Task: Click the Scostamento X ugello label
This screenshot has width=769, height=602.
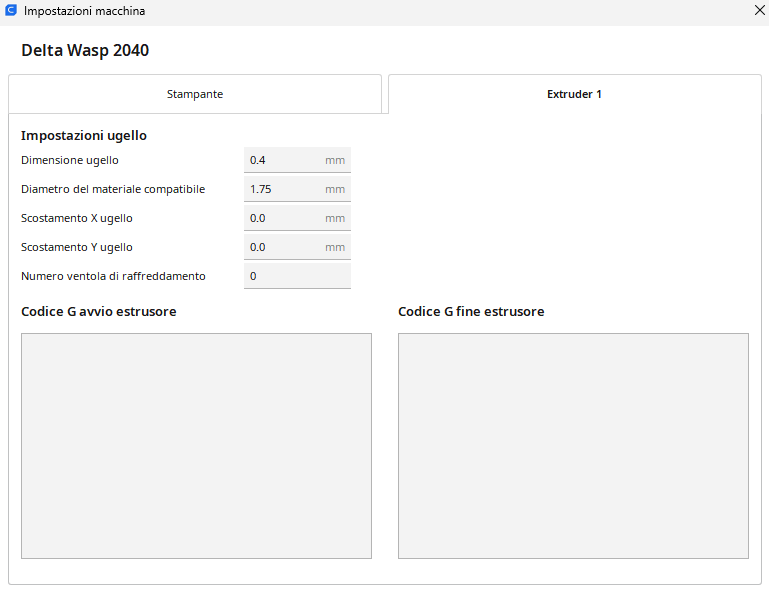Action: [77, 218]
